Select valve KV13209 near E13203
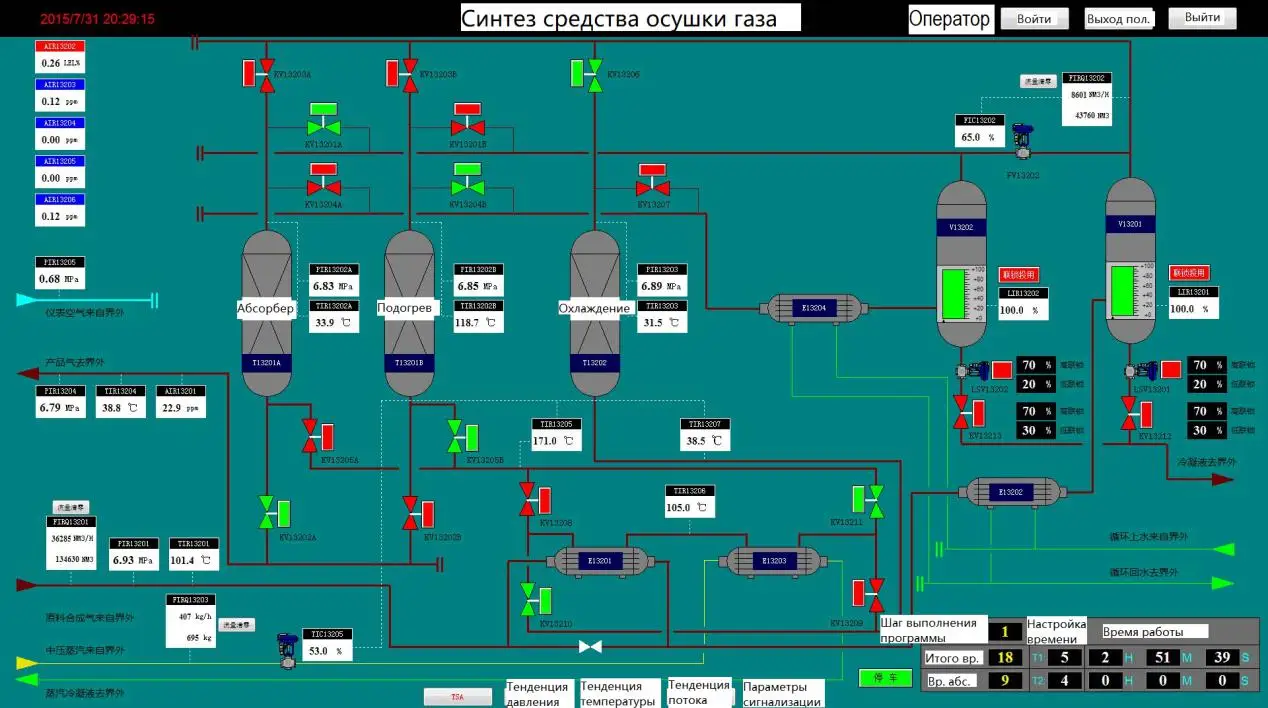Screen dimensions: 1268x708 [876, 592]
